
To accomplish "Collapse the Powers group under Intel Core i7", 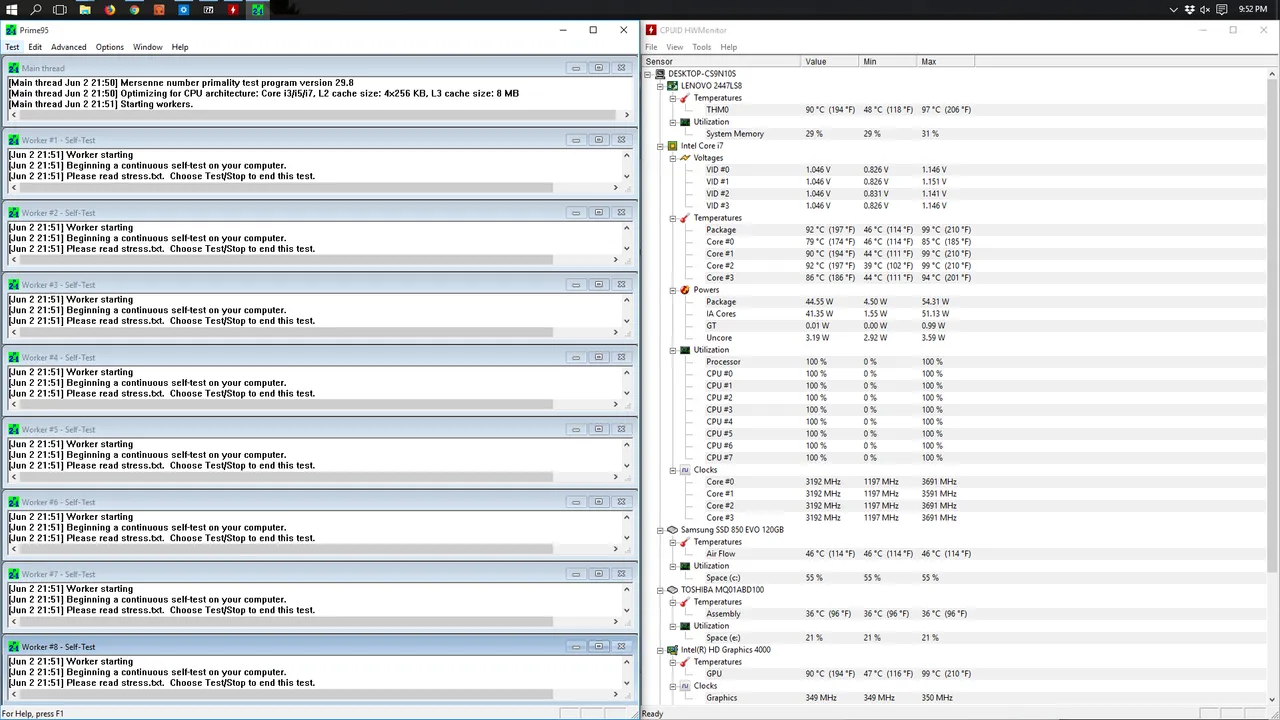I will point(672,290).
